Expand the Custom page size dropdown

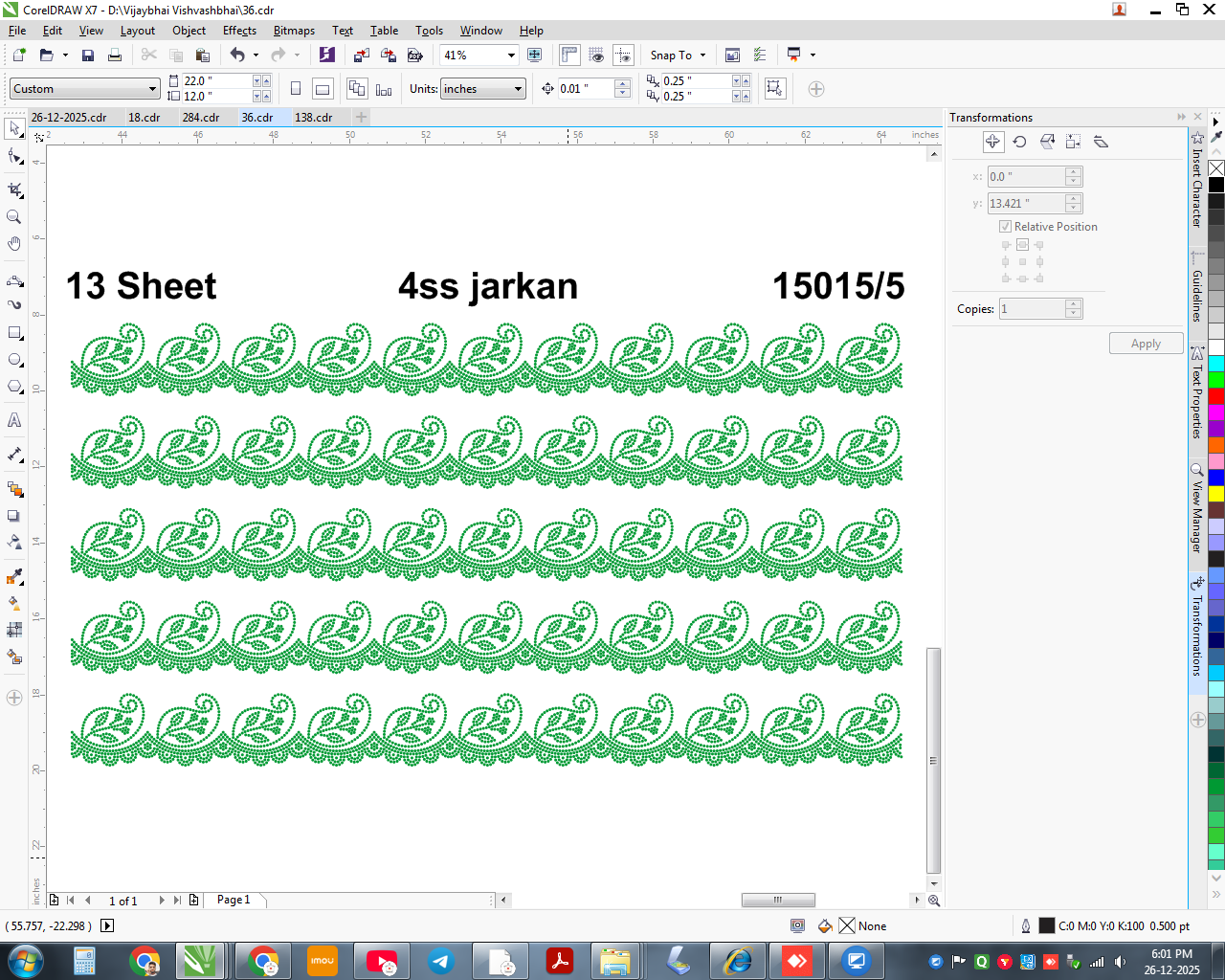coord(85,89)
